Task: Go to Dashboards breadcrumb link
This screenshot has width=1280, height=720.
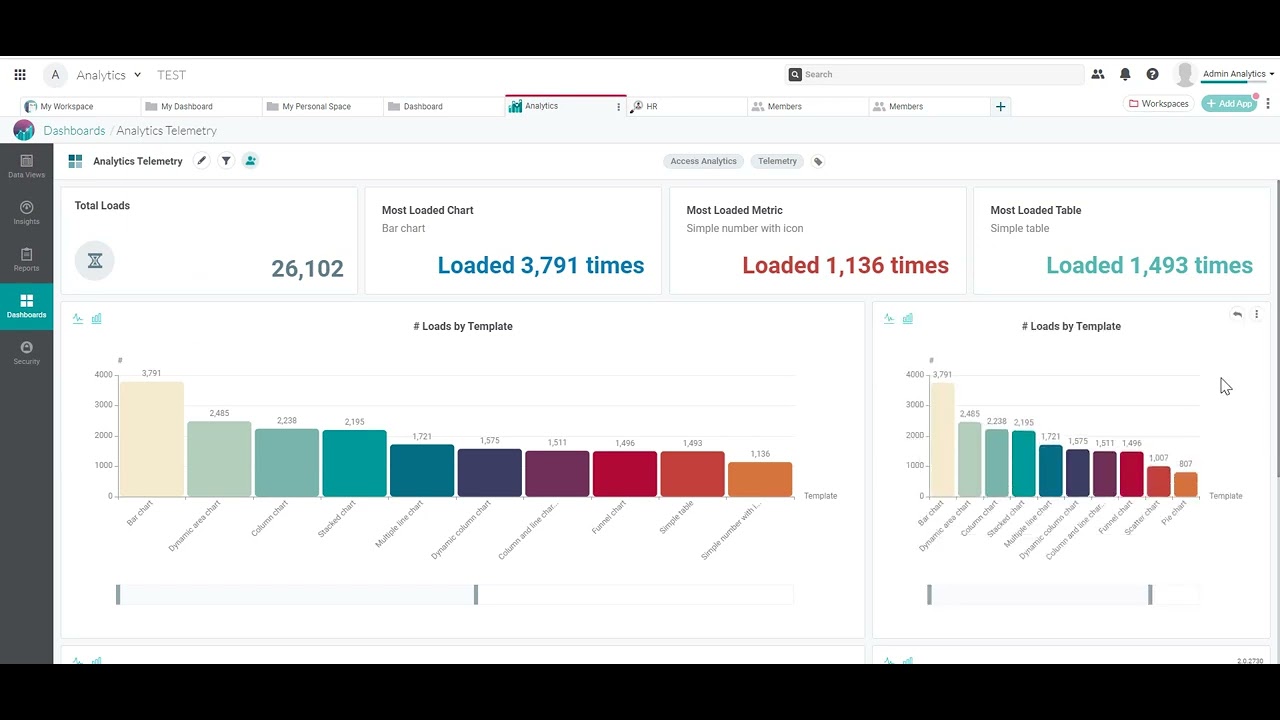Action: 74,131
